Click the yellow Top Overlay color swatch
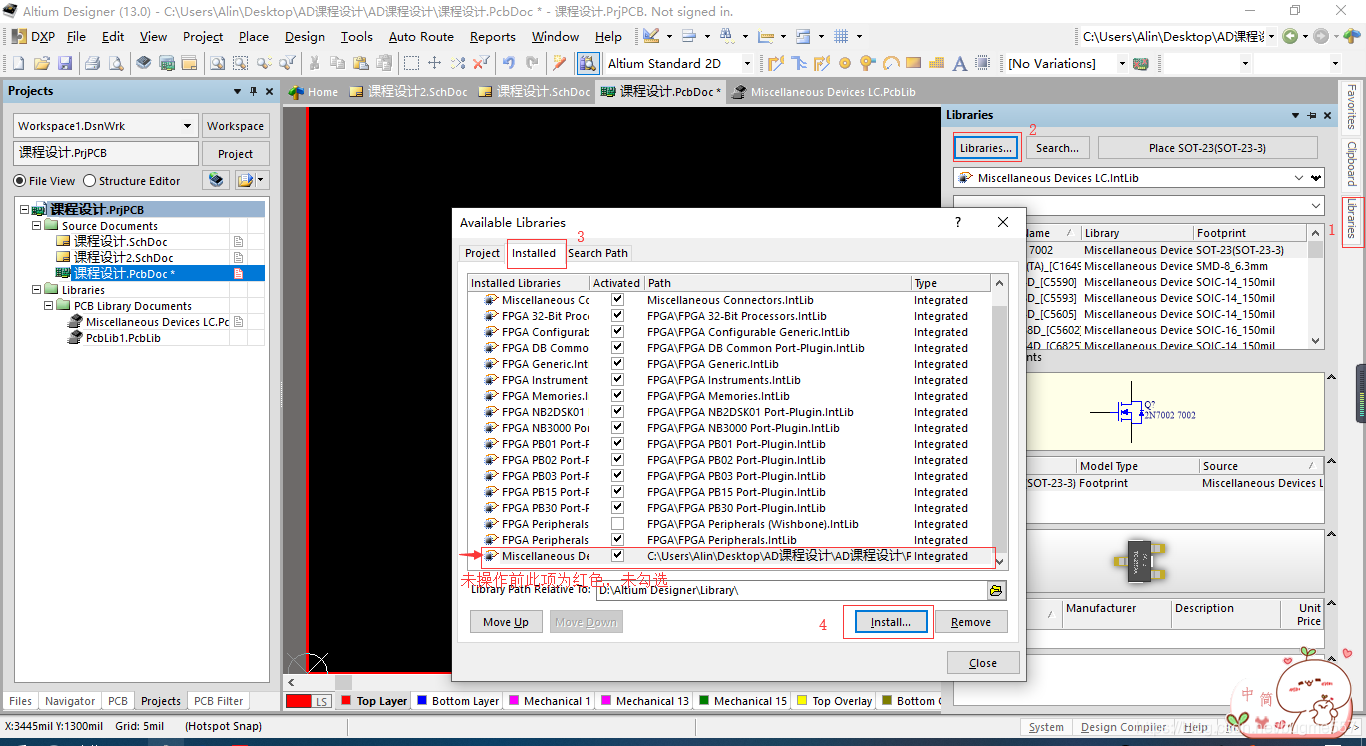Image resolution: width=1366 pixels, height=746 pixels. point(802,701)
